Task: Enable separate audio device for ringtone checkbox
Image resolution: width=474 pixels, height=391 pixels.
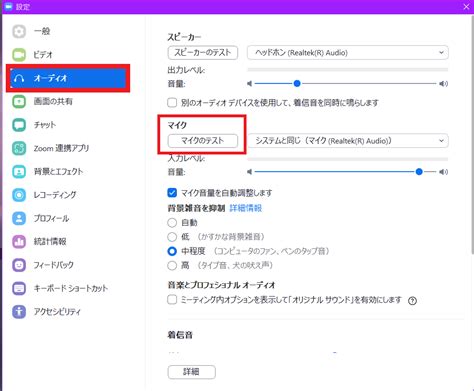Action: (x=172, y=102)
